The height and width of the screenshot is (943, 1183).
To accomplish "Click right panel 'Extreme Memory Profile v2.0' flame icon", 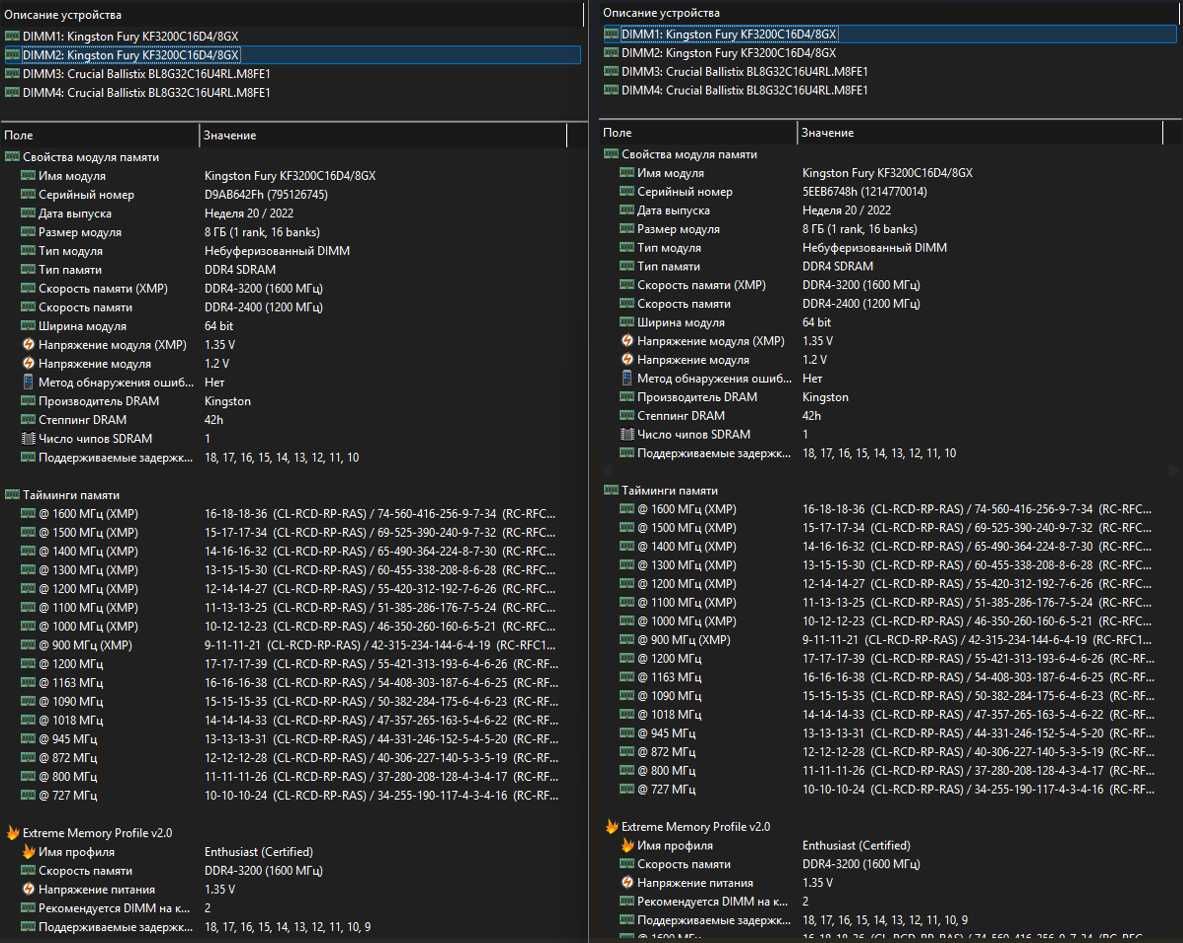I will point(612,827).
